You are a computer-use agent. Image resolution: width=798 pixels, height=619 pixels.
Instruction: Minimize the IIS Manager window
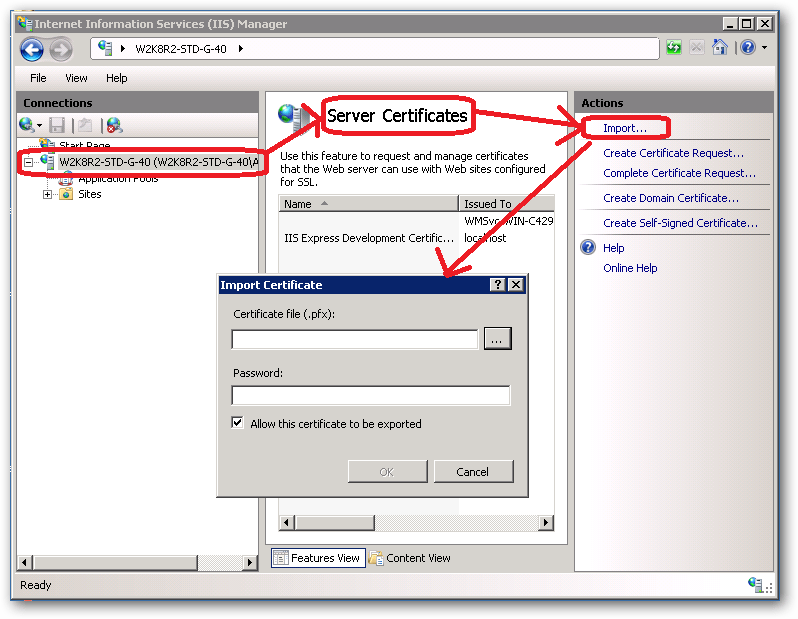pos(730,24)
